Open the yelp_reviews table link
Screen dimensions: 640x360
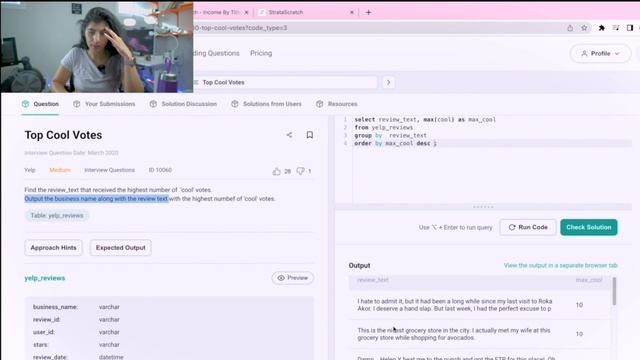coord(44,278)
